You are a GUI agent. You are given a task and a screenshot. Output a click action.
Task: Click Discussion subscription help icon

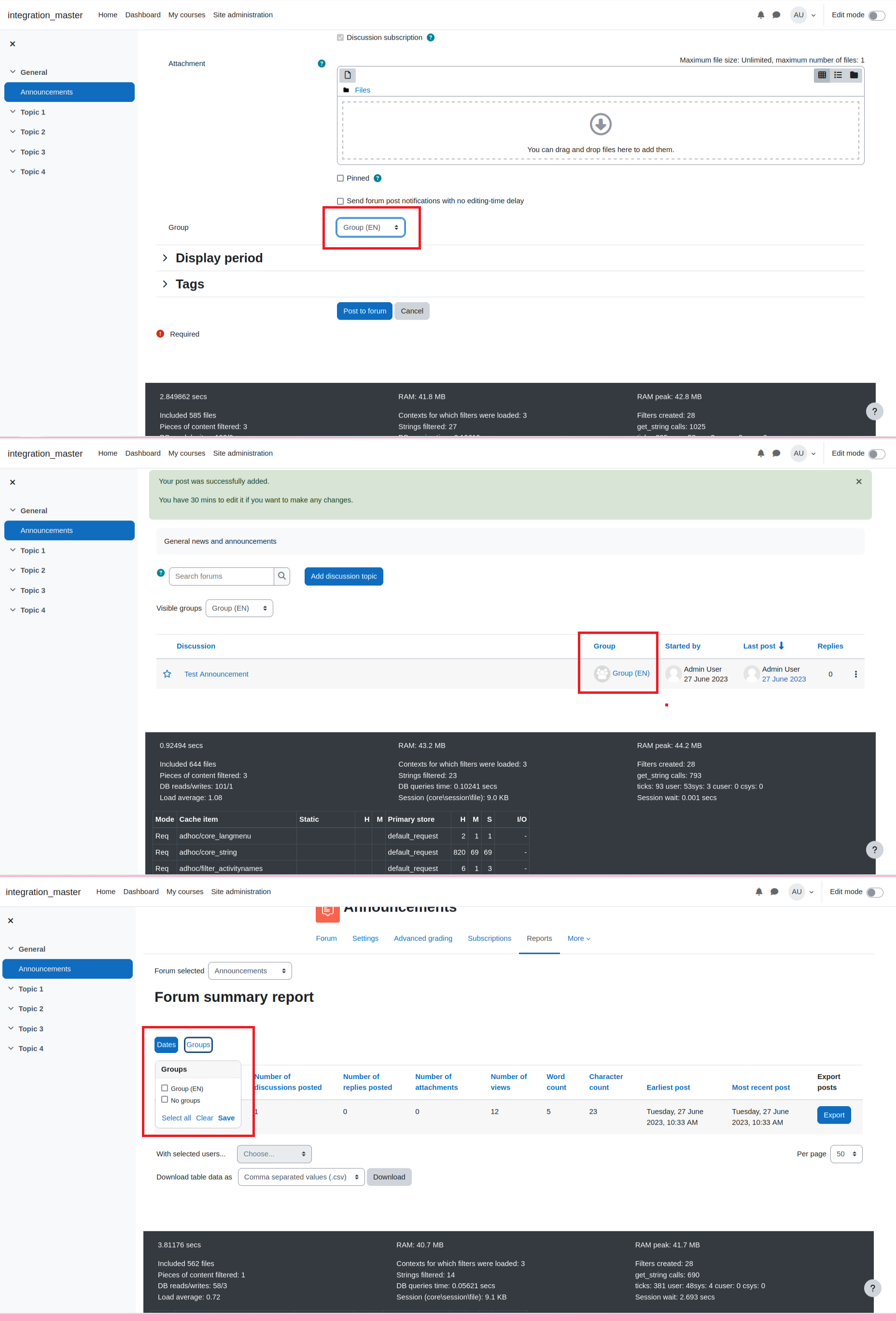point(431,38)
